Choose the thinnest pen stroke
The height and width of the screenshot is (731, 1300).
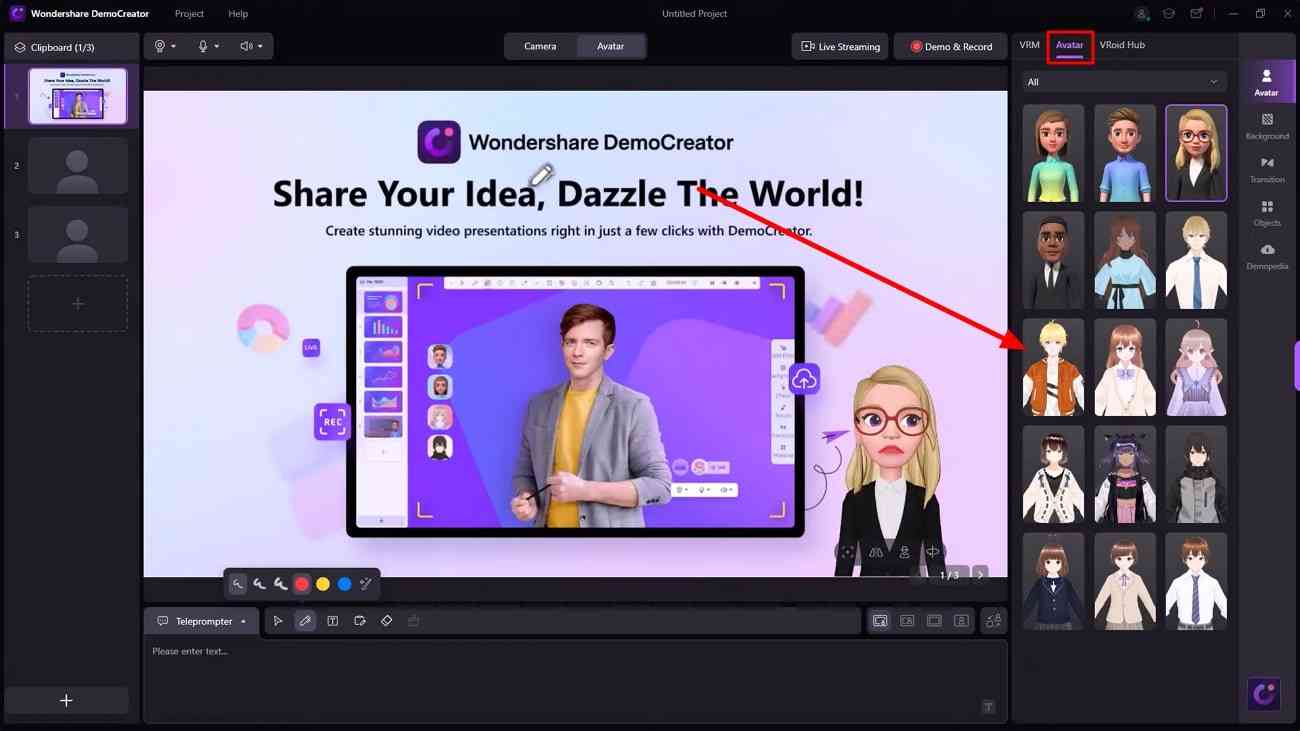237,584
